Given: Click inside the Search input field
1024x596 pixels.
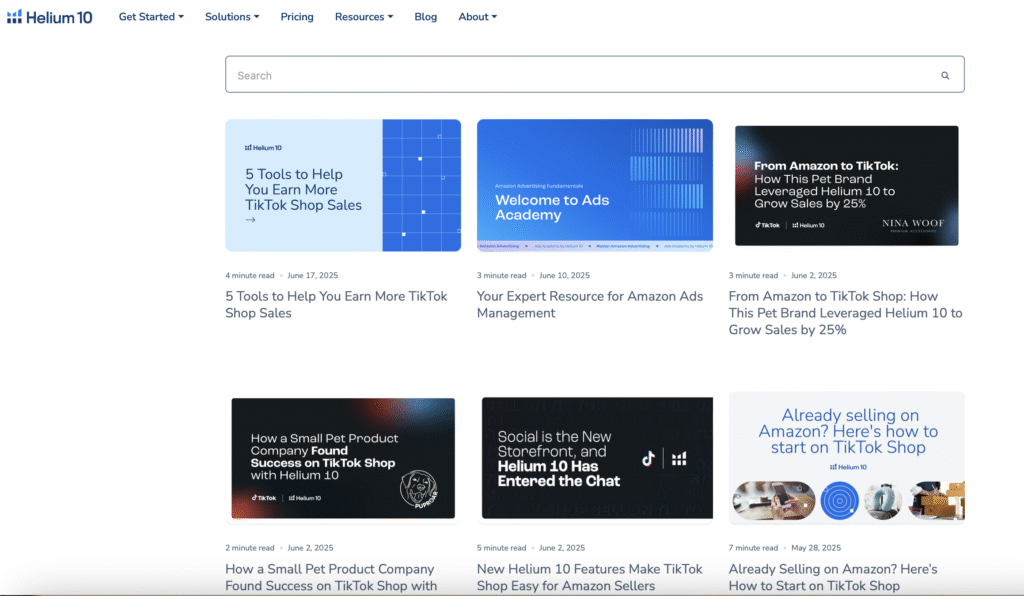Looking at the screenshot, I should tap(580, 75).
